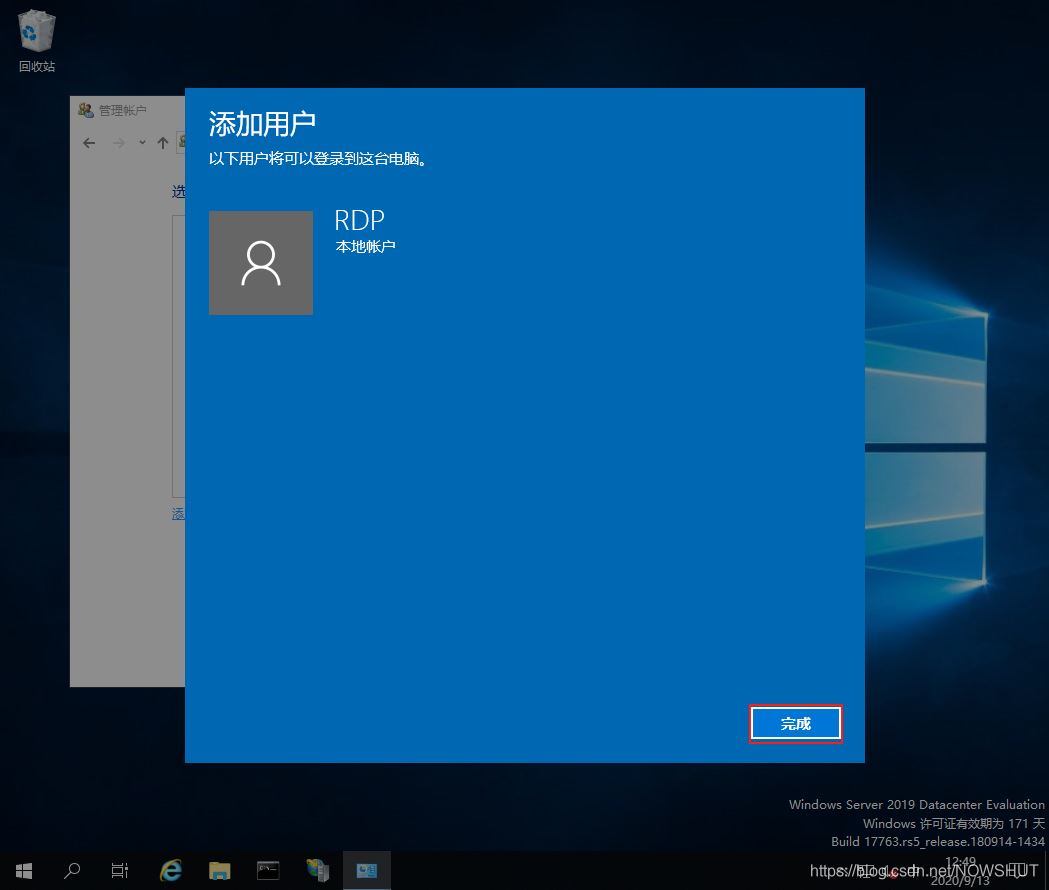Launch Internet Explorer from the taskbar
Image resolution: width=1049 pixels, height=890 pixels.
tap(171, 870)
